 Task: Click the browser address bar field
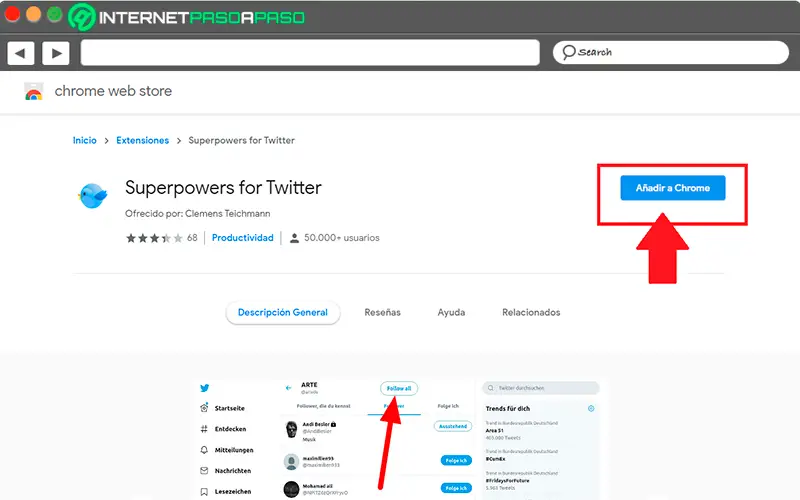click(x=310, y=52)
